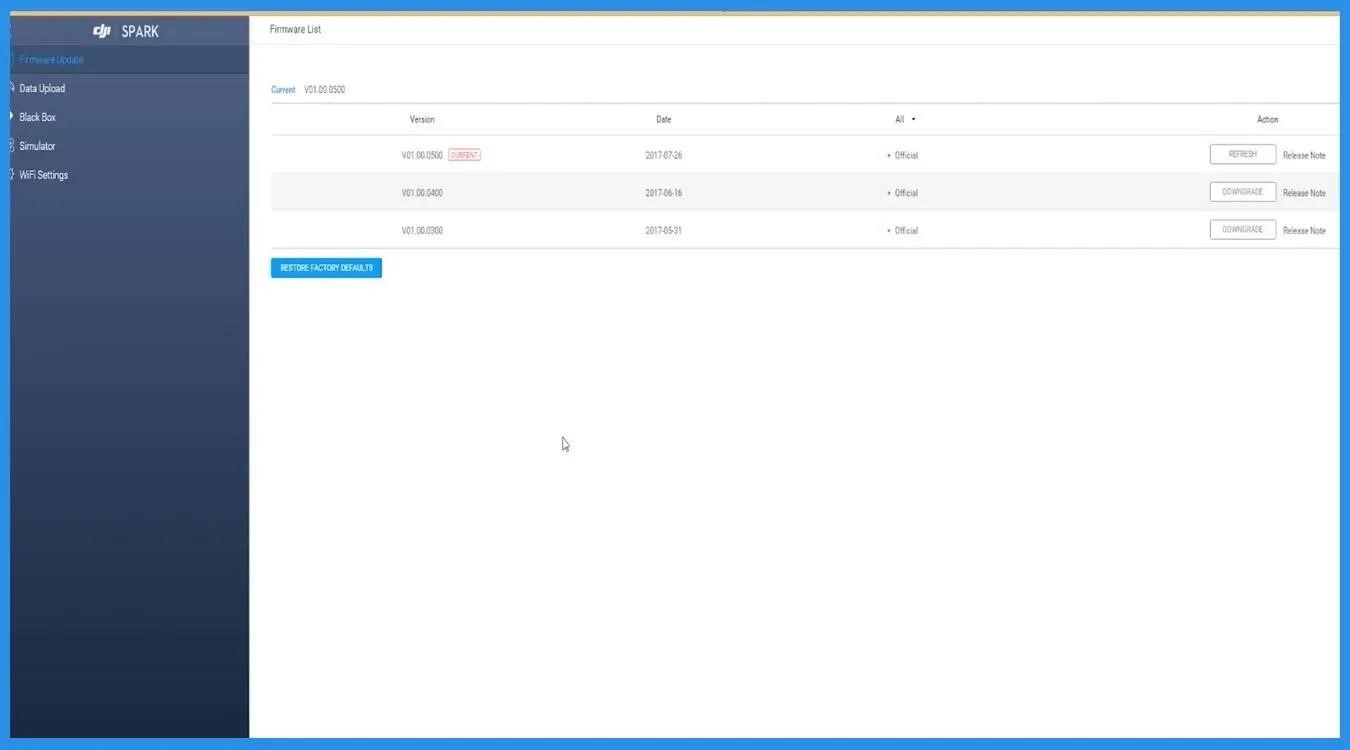Select version V01.00.0300 in the list
1350x750 pixels.
click(x=422, y=231)
